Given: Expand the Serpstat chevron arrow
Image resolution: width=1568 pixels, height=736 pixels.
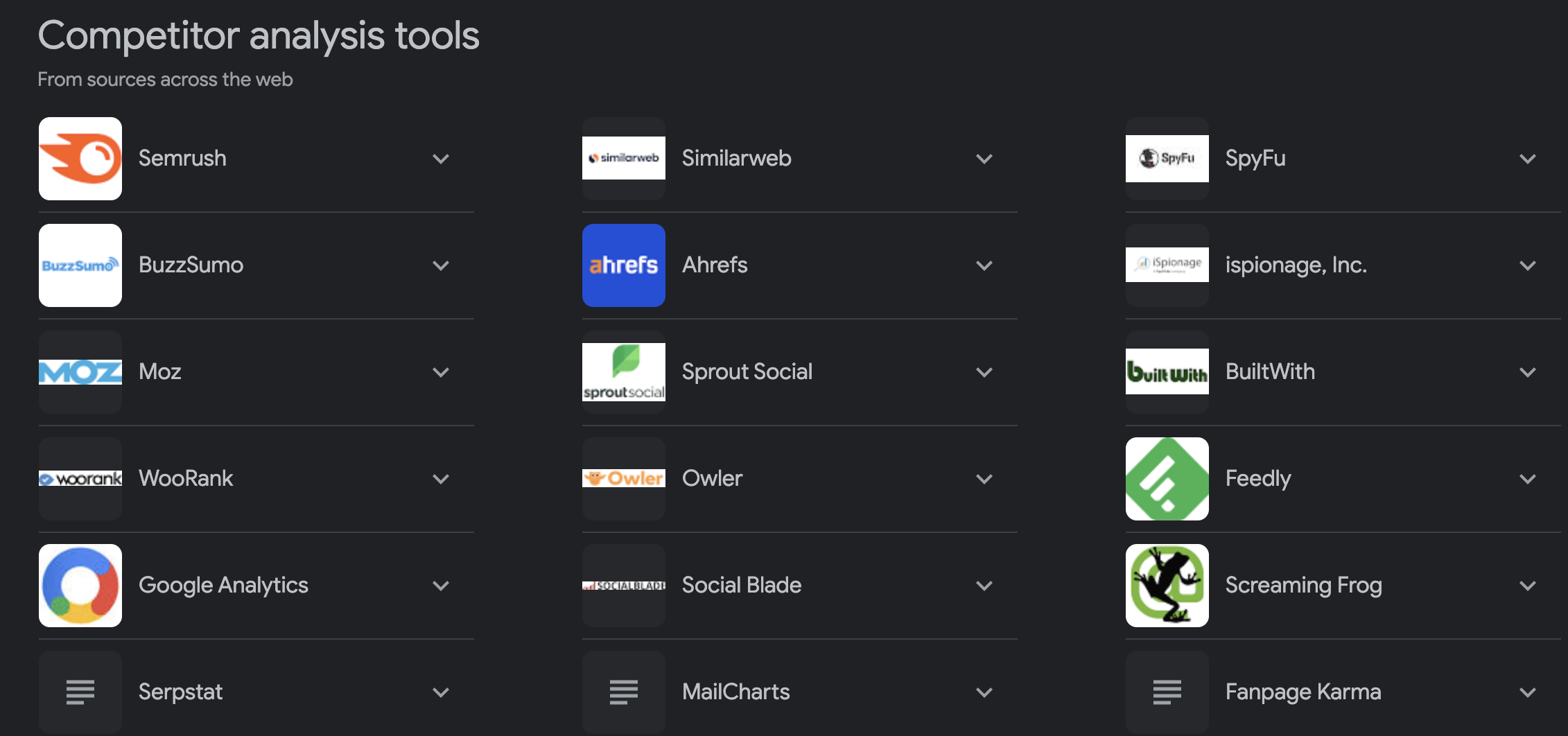Looking at the screenshot, I should click(x=441, y=692).
